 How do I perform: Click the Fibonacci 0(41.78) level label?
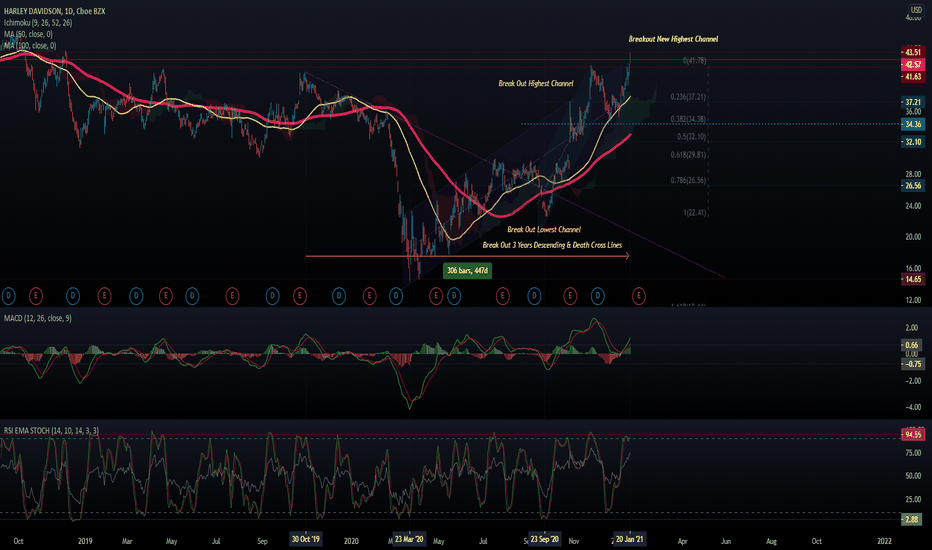(x=694, y=60)
